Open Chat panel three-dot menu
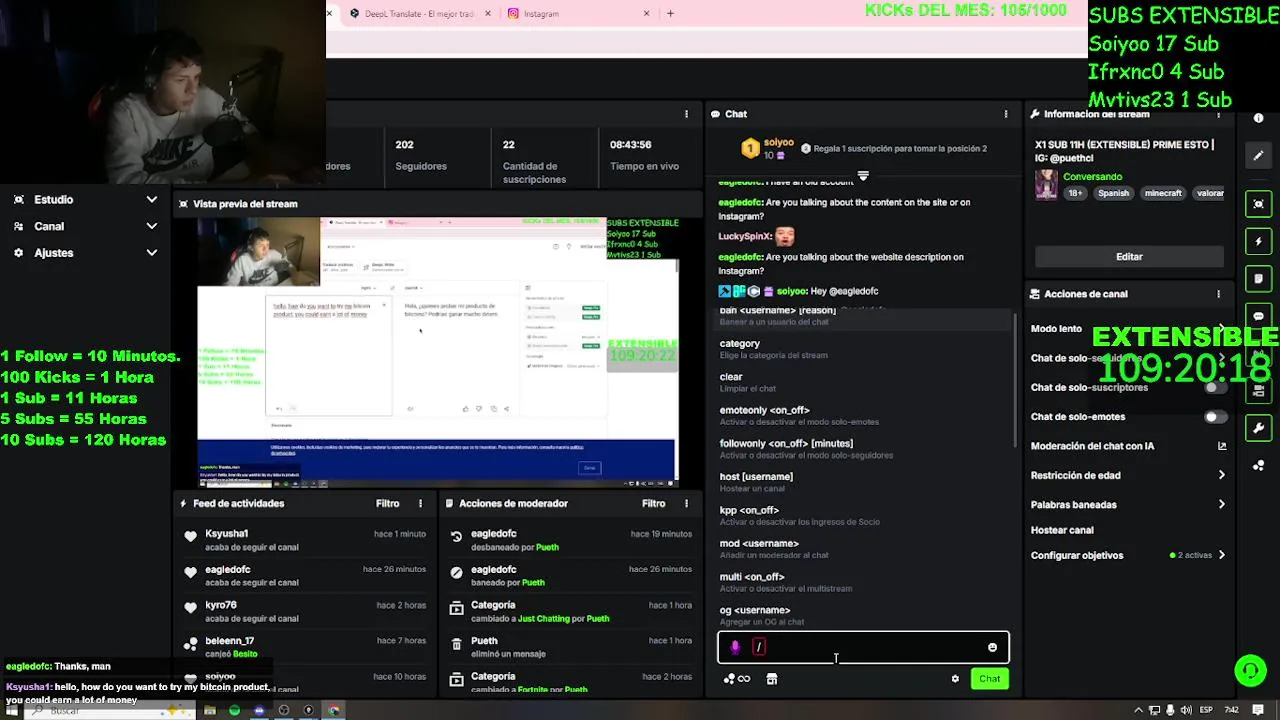The image size is (1280, 720). point(1006,114)
